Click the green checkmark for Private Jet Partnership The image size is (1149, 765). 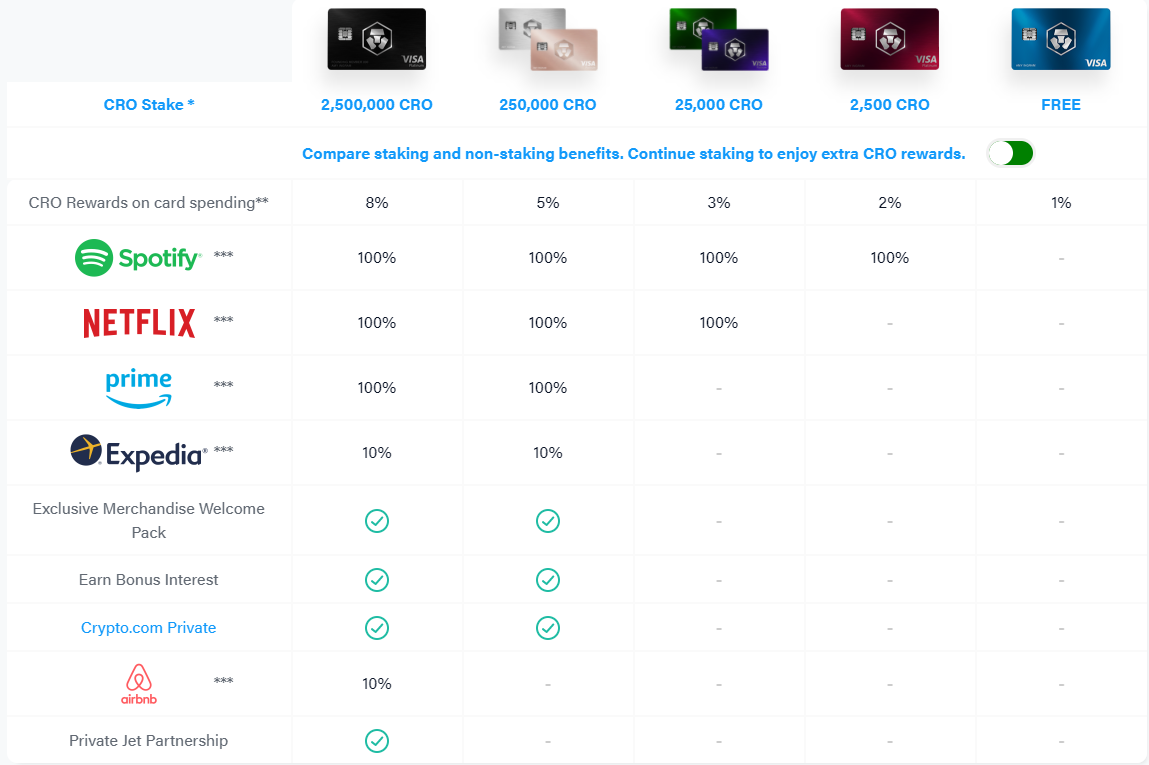click(x=377, y=741)
